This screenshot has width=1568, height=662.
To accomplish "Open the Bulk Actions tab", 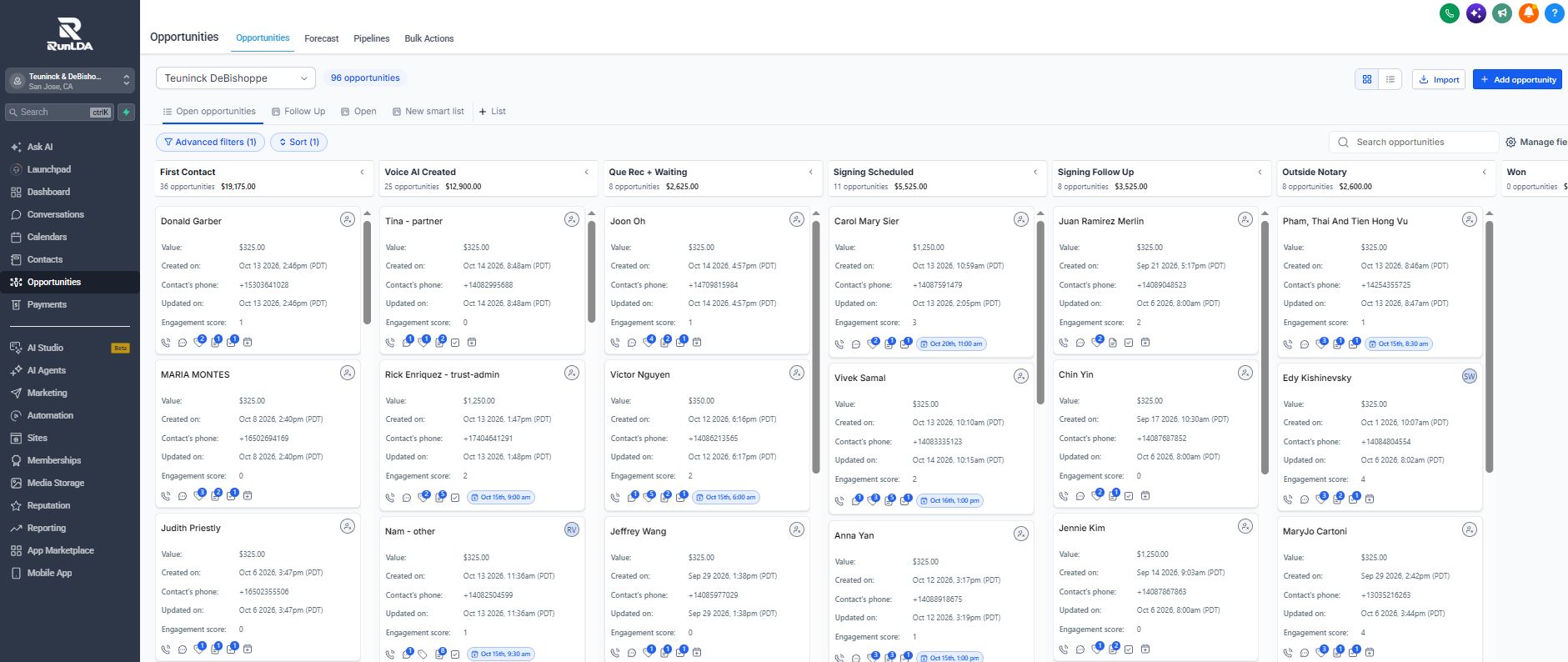I will 429,38.
